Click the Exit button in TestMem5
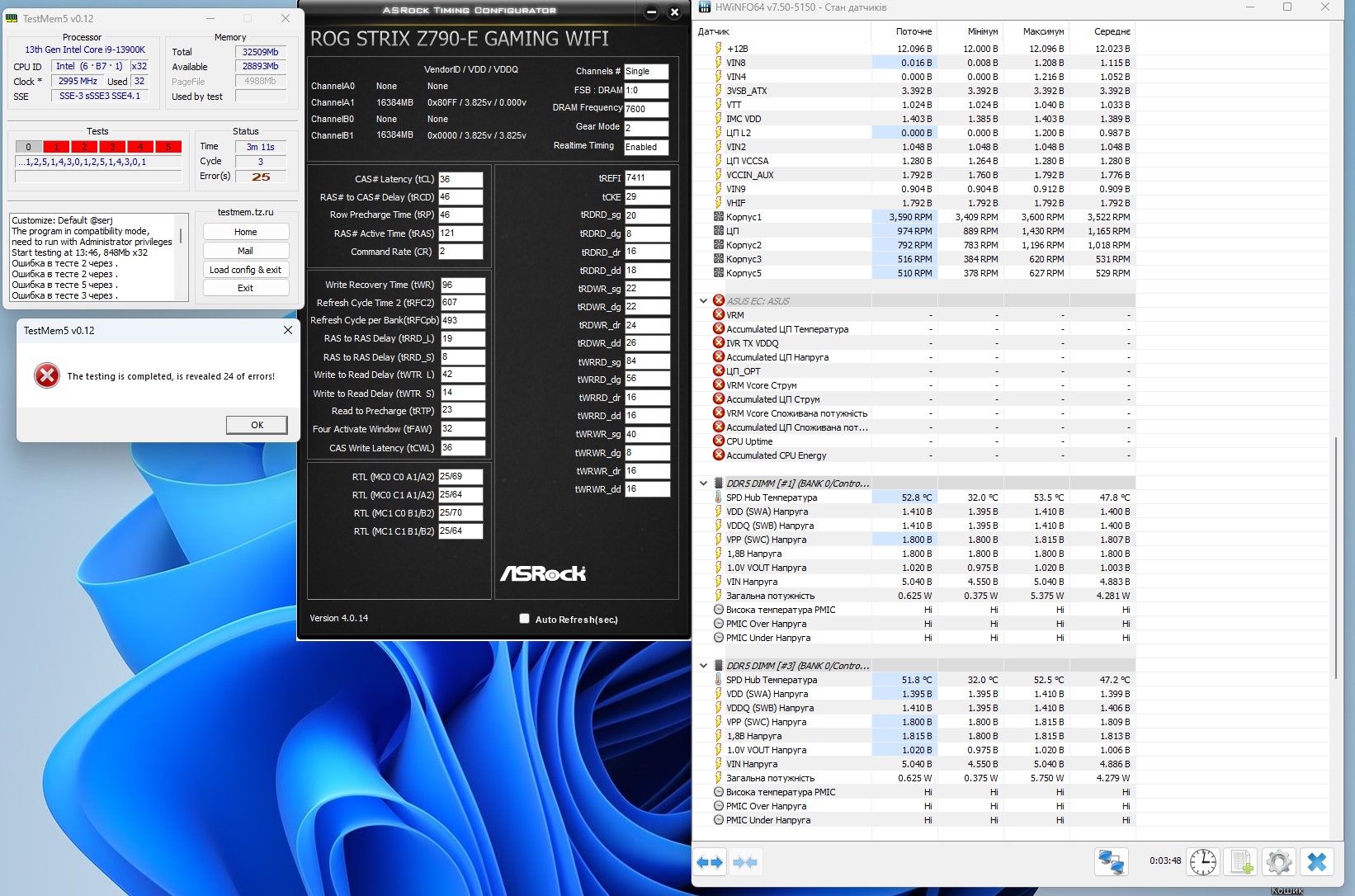The height and width of the screenshot is (896, 1355). point(245,288)
